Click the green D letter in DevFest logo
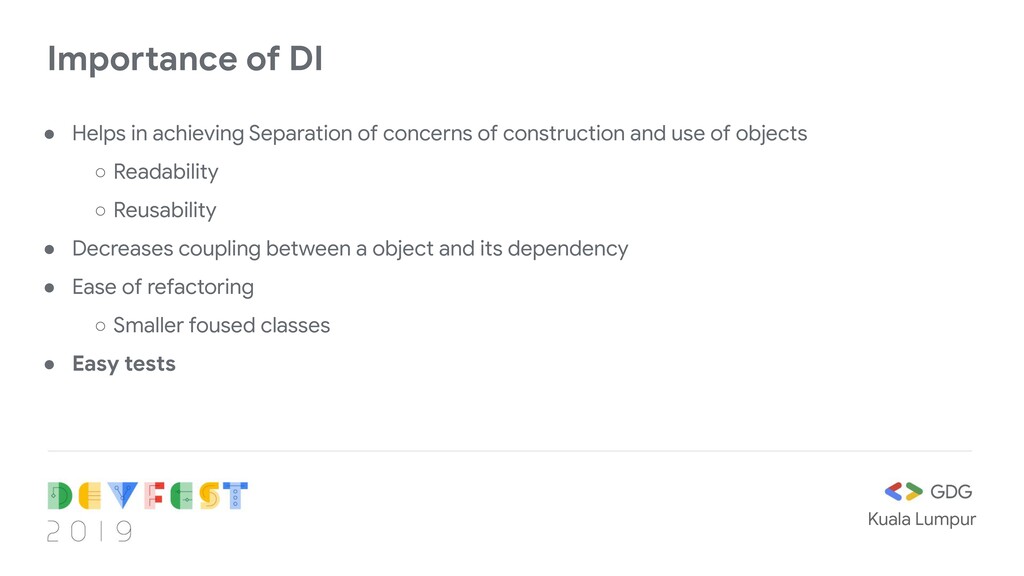This screenshot has width=1024, height=576. point(60,496)
